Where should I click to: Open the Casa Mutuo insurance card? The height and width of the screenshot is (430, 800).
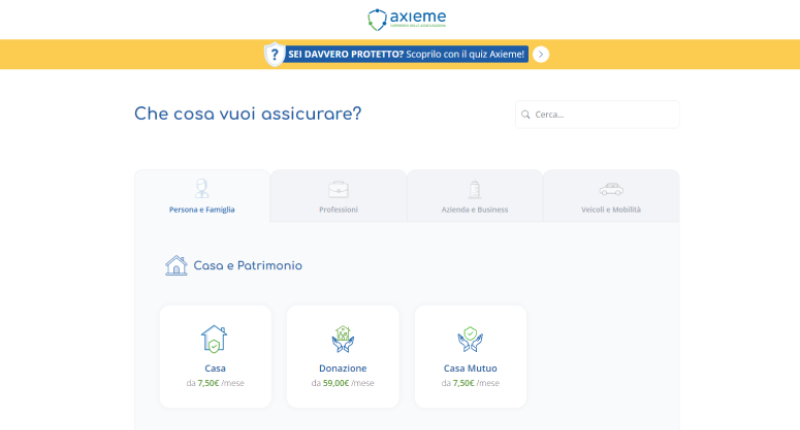point(470,357)
